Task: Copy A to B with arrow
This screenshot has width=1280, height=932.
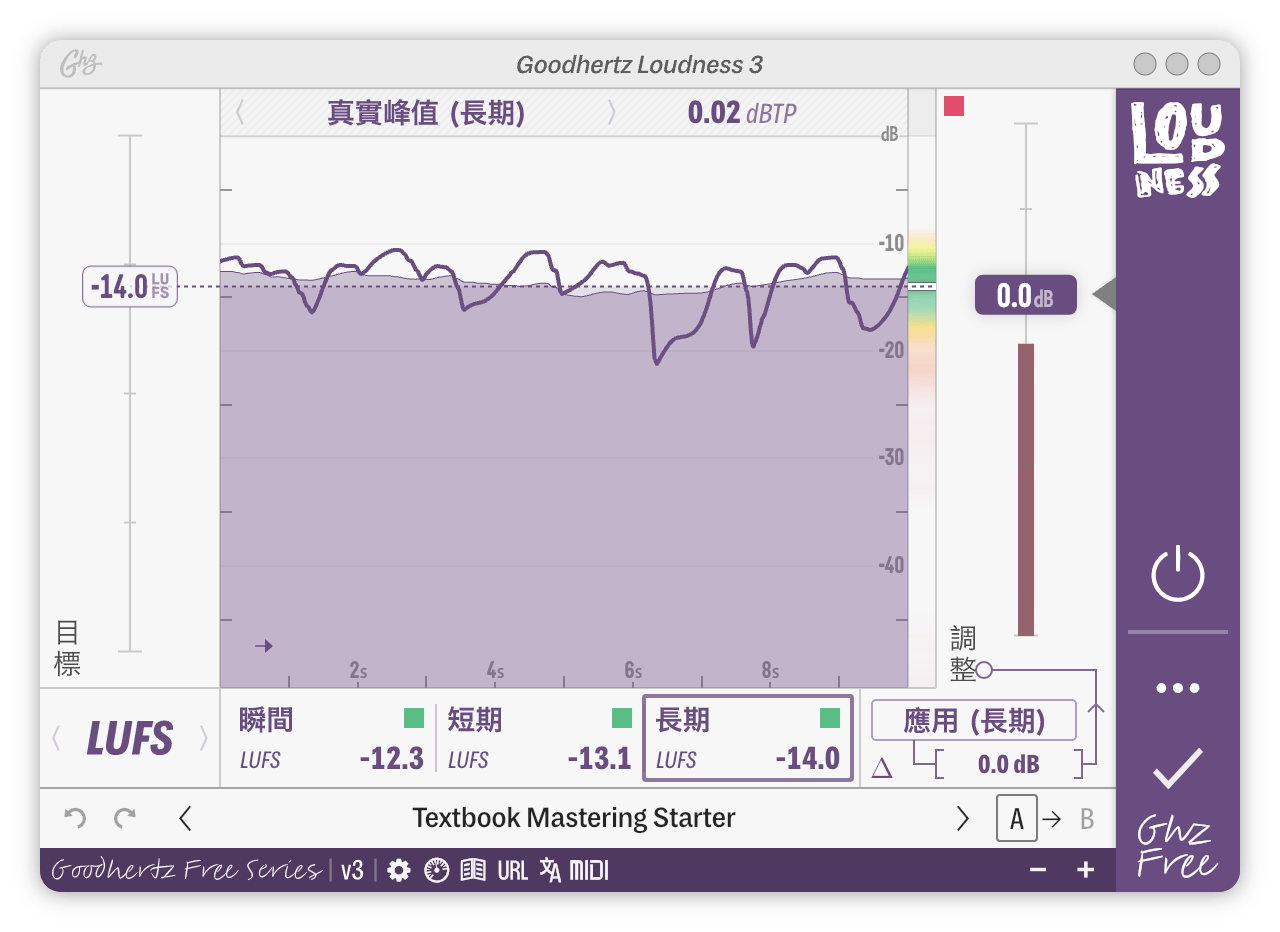Action: coord(1052,819)
